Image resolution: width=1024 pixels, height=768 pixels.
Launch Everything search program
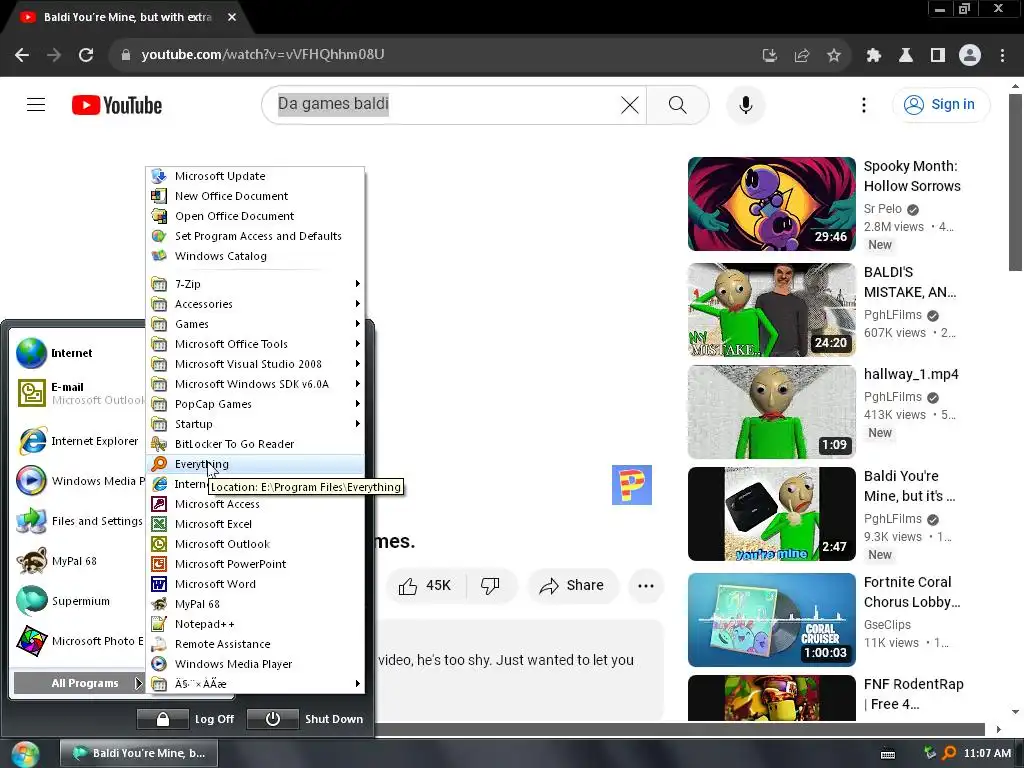[x=255, y=464]
